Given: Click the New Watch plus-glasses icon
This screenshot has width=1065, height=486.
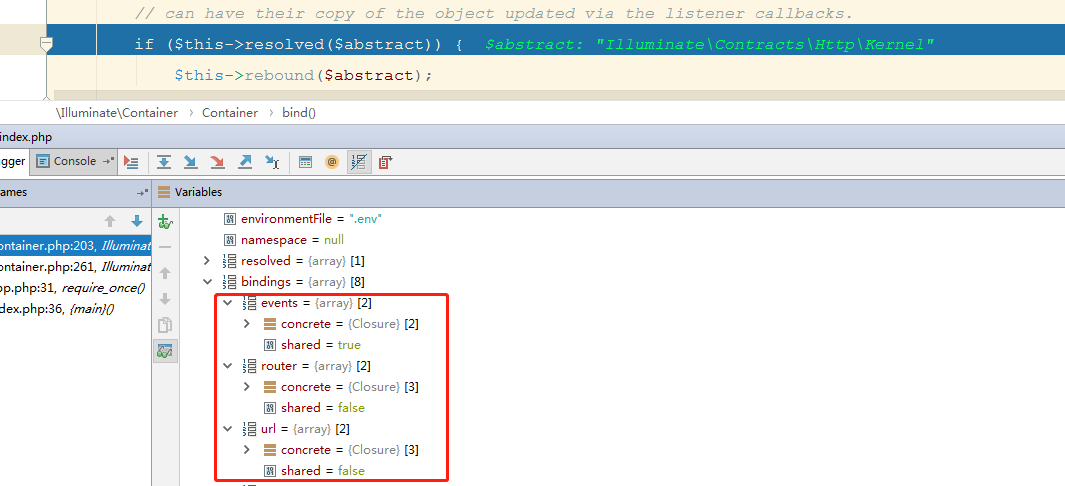Looking at the screenshot, I should 164,221.
